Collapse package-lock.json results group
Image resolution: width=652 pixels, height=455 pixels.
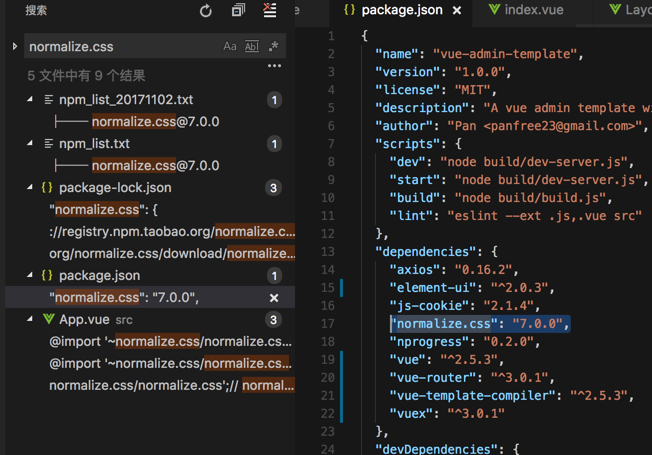point(31,188)
